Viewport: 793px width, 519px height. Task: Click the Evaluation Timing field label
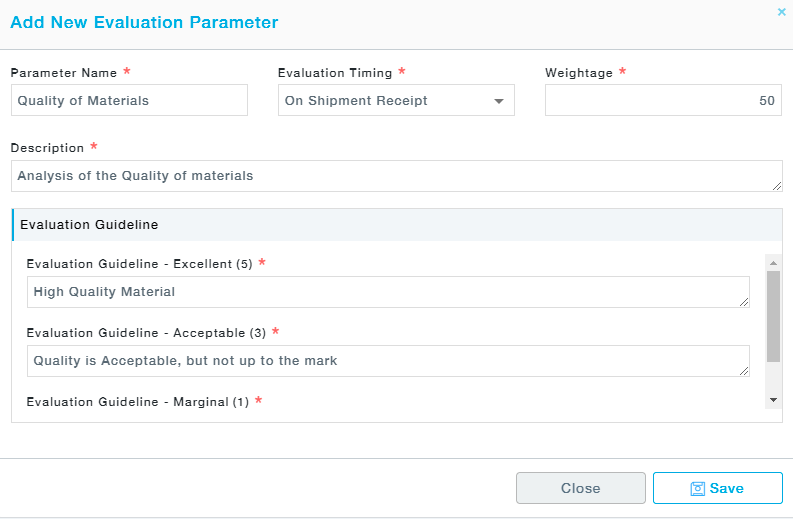coord(335,73)
